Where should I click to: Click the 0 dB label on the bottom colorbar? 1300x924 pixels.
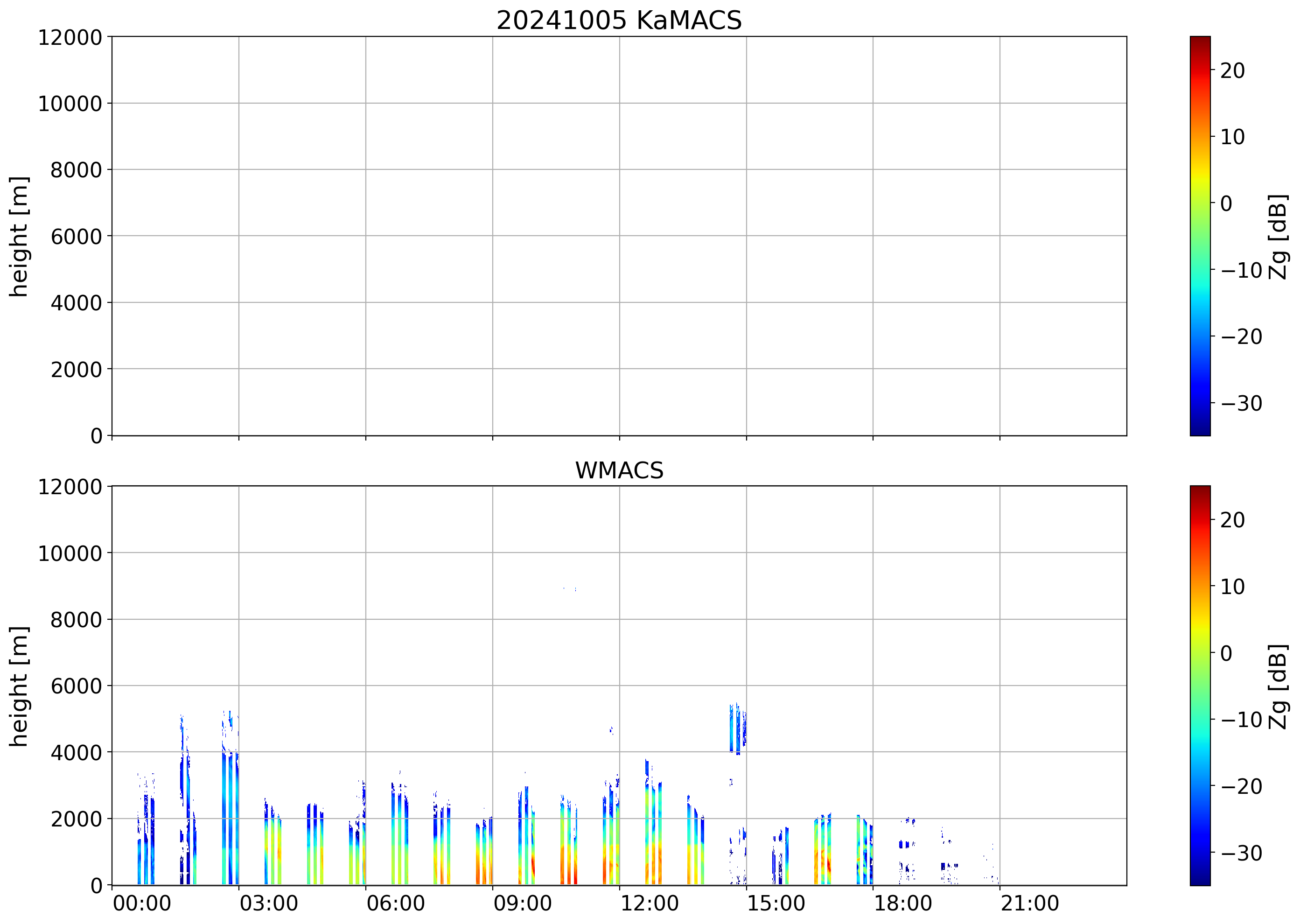click(1226, 653)
